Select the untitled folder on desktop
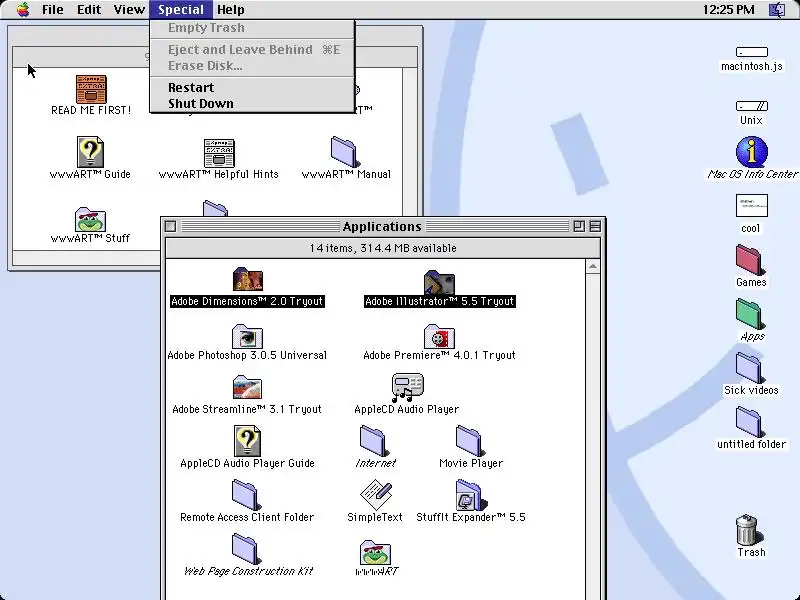Screen dimensions: 800x600 749,422
